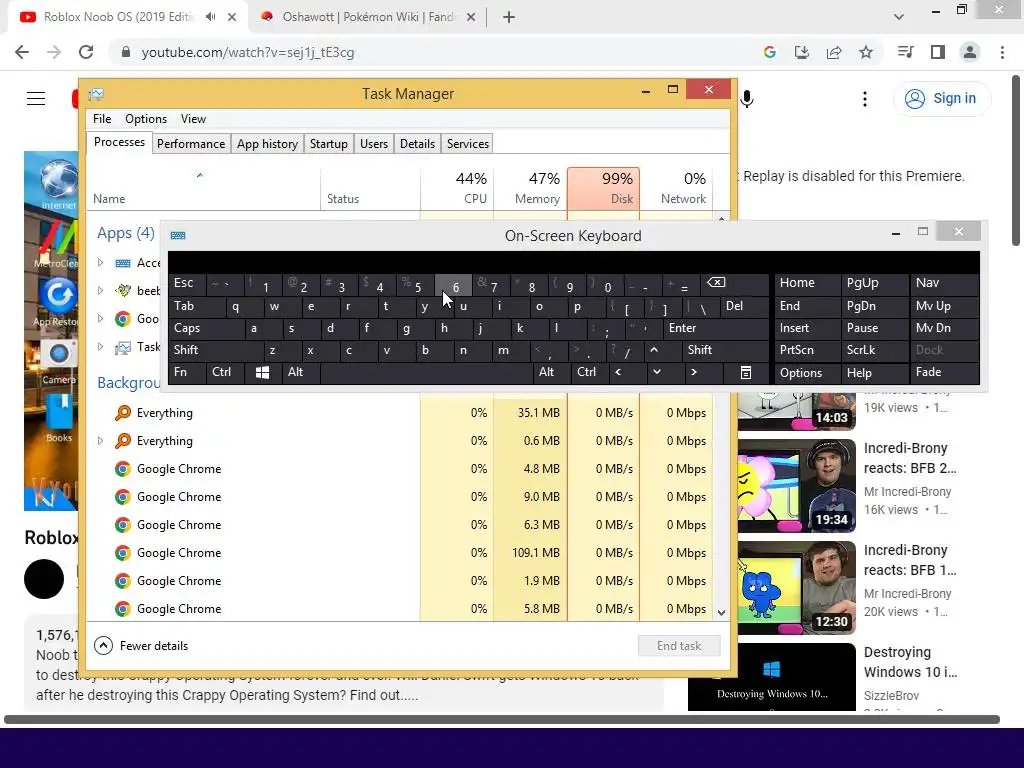Viewport: 1024px width, 768px height.
Task: Open the 19:34 Incredi-Brony BFB thumbnail
Action: click(x=796, y=485)
